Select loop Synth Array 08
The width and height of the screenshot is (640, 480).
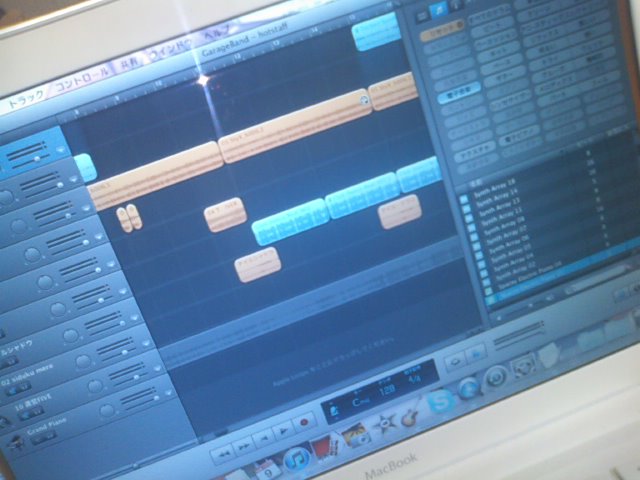(503, 225)
